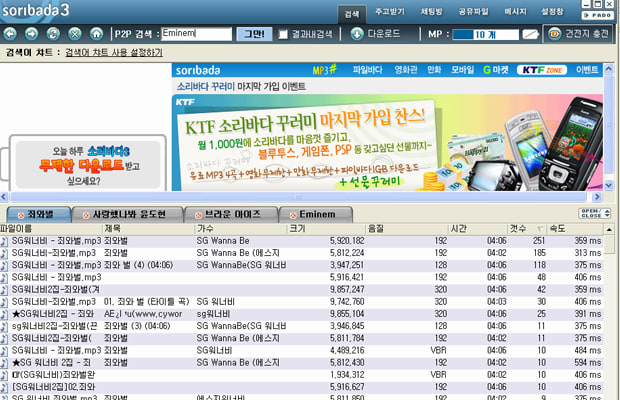Screen dimensions: 620x400
Task: Open the 파일바다 link
Action: pos(367,70)
